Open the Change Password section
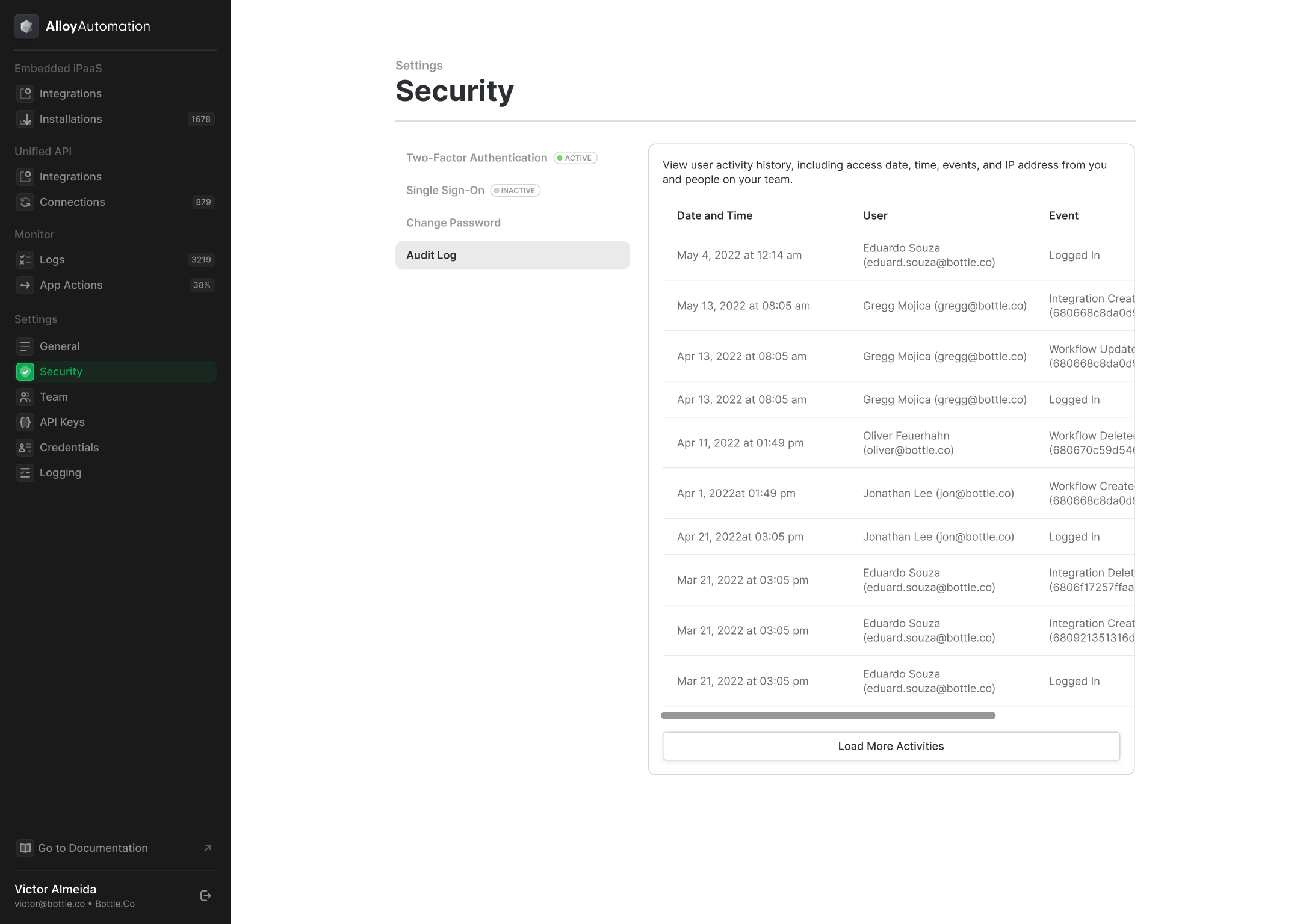Screen dimensions: 1300x924 pyautogui.click(x=453, y=223)
